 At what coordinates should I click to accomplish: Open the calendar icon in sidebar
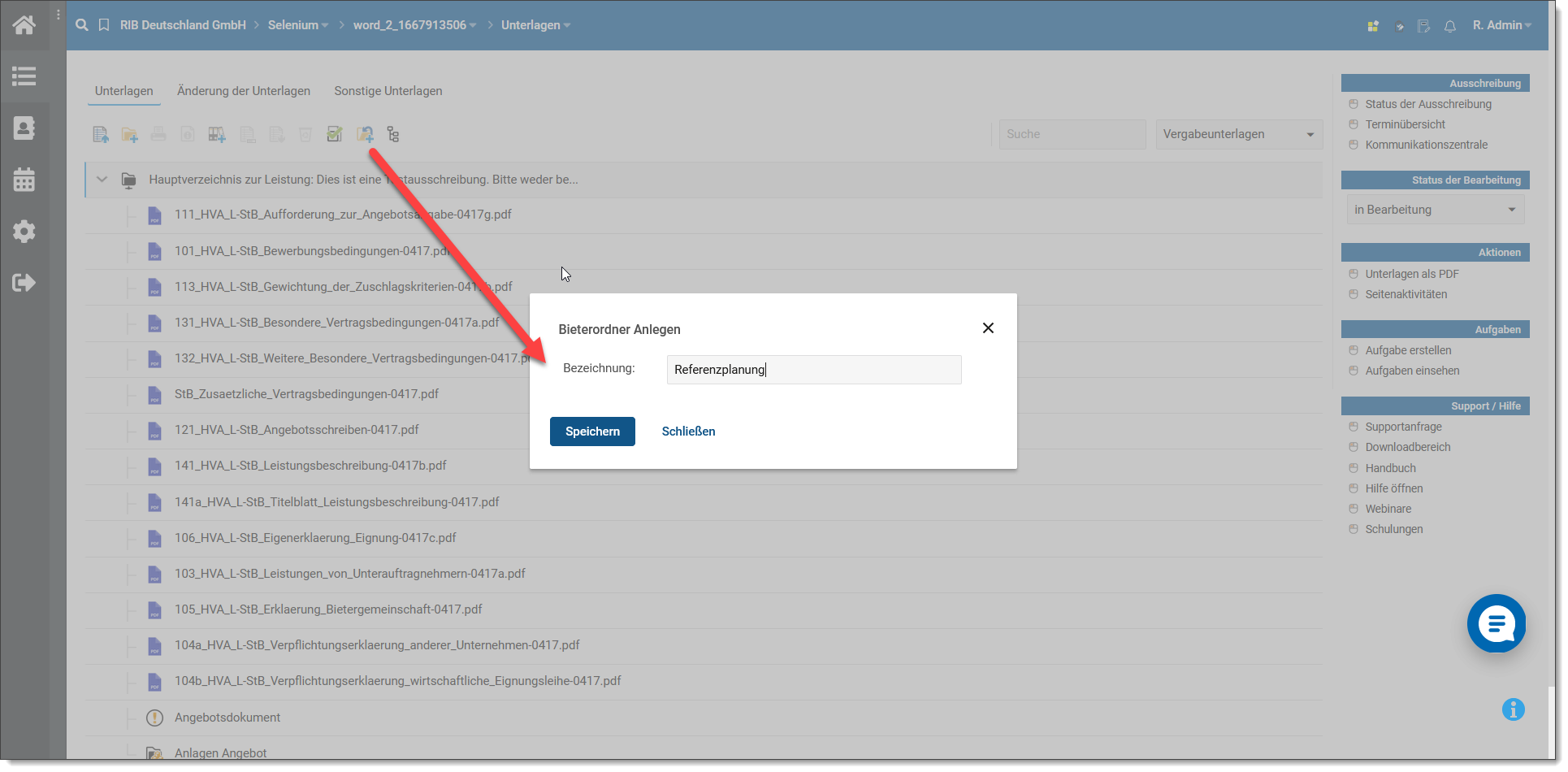click(24, 180)
